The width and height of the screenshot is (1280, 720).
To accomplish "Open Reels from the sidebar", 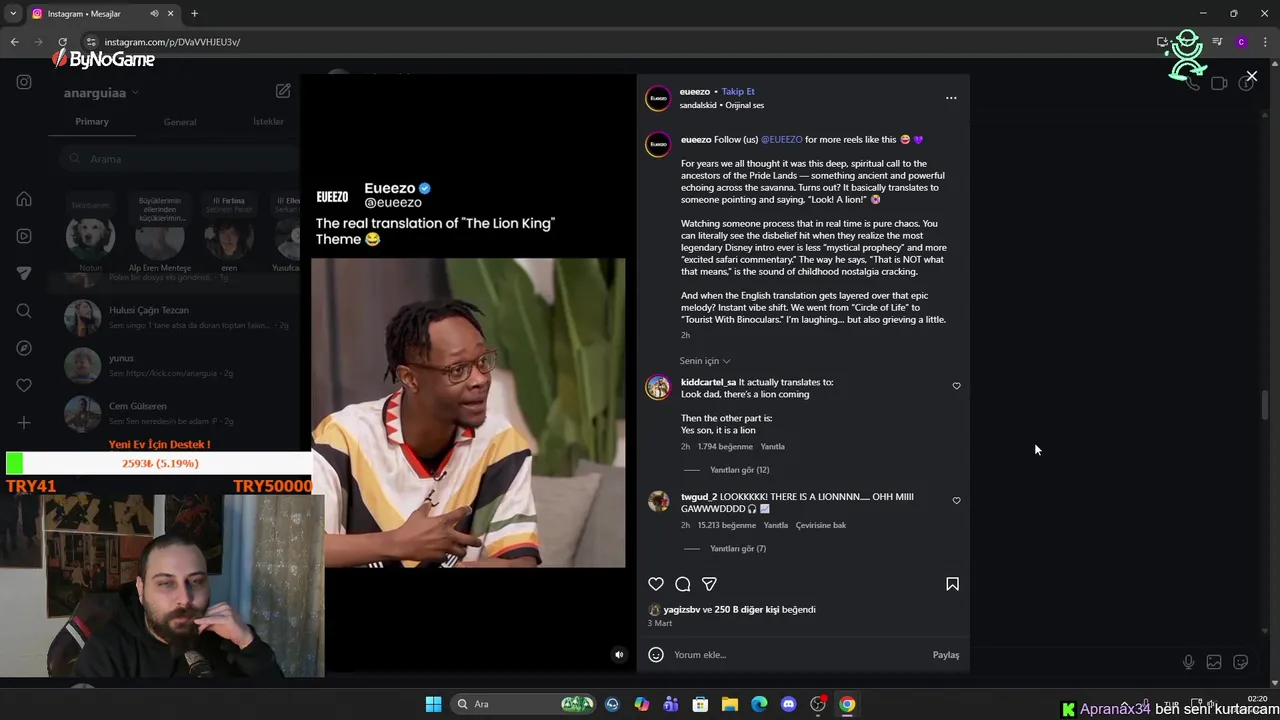I will (24, 236).
